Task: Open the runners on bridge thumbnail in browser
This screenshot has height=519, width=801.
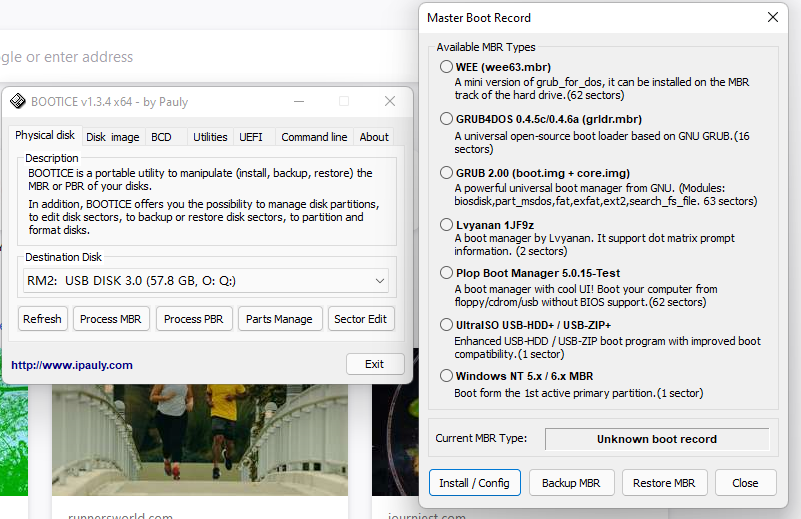Action: point(200,439)
